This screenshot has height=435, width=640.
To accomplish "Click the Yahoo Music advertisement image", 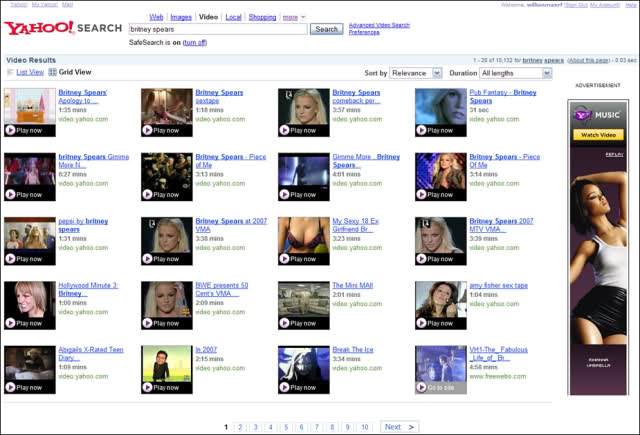I will [x=598, y=247].
